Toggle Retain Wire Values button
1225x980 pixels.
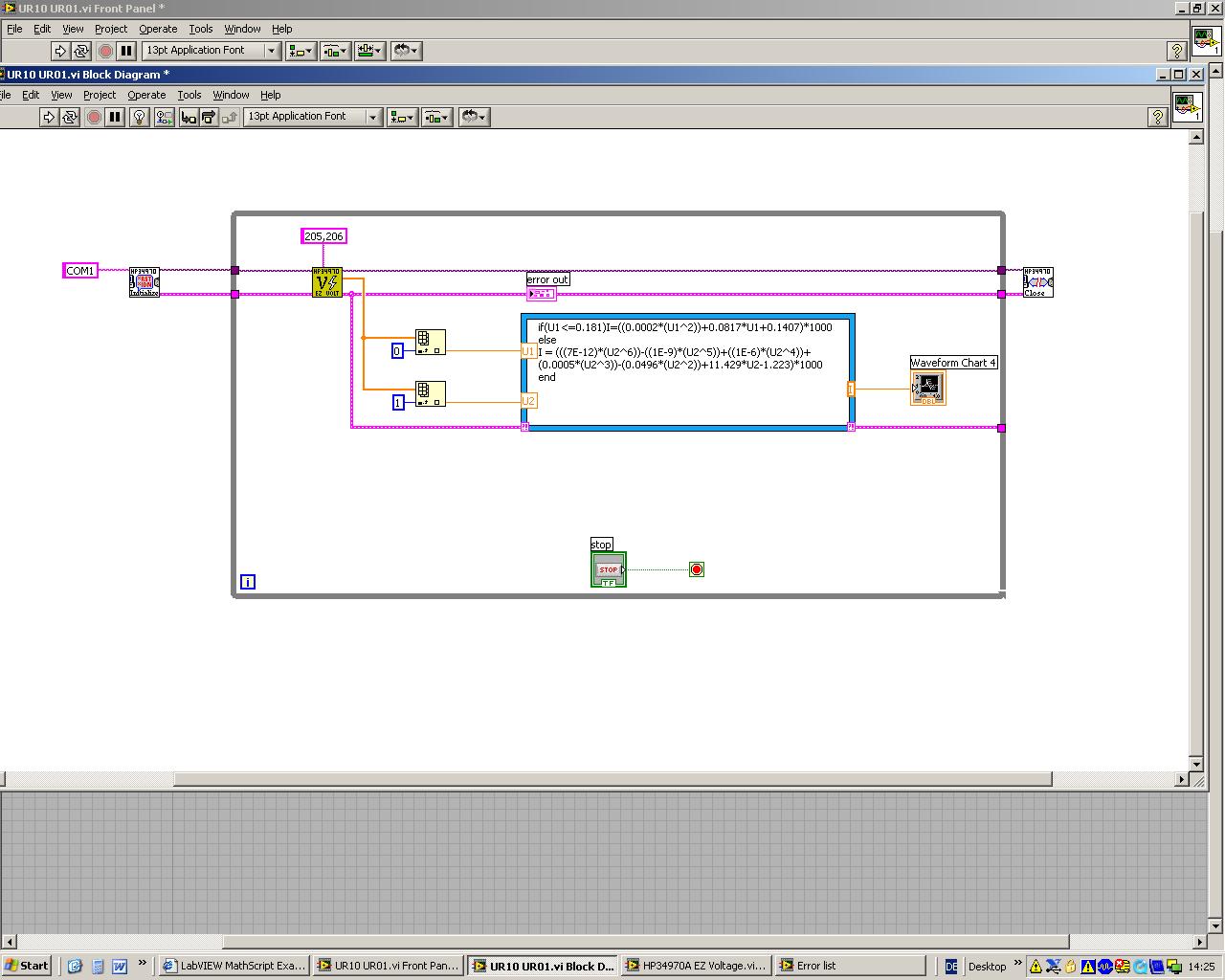pos(165,117)
